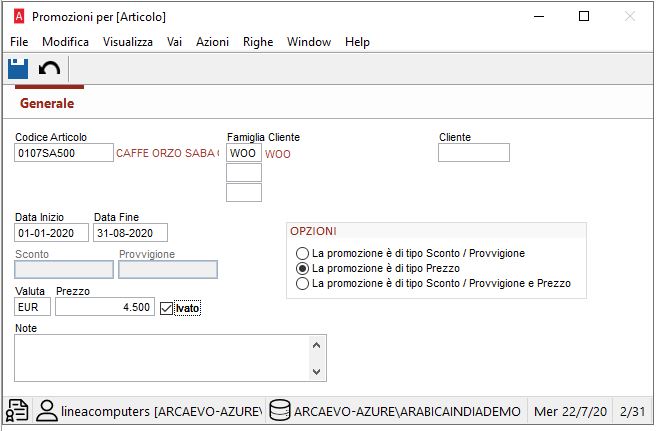Click the Data Fine date field

[x=130, y=233]
